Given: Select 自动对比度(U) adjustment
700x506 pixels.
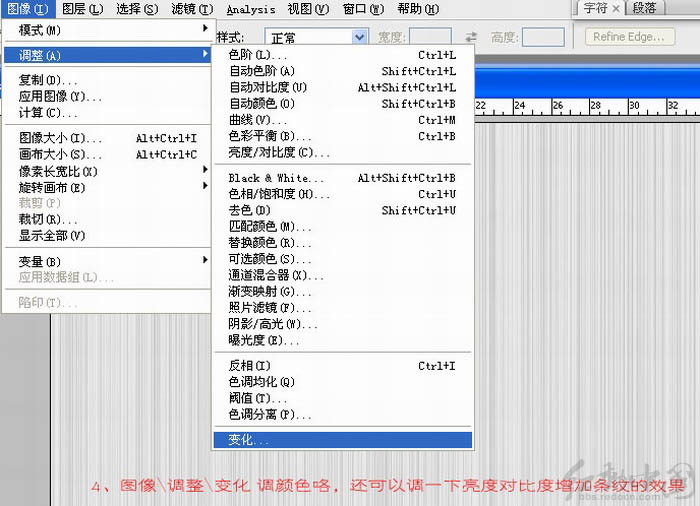Looking at the screenshot, I should 343,88.
